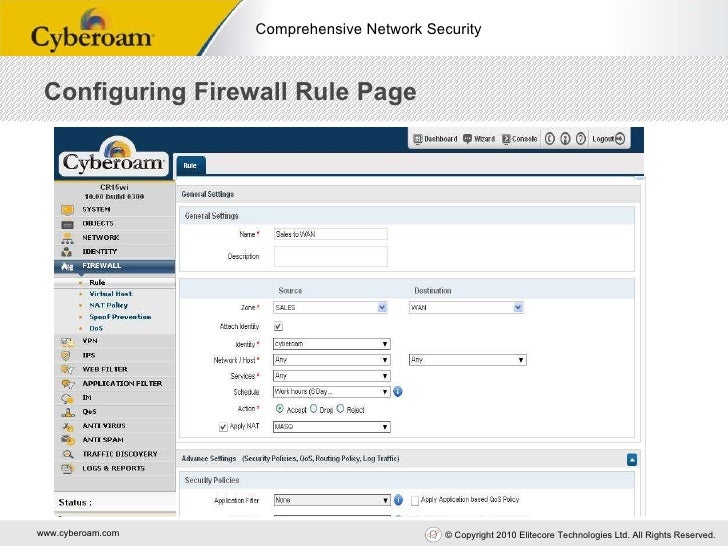Viewport: 728px width, 546px height.
Task: Open the source Network / Host dropdown
Action: [x=332, y=360]
